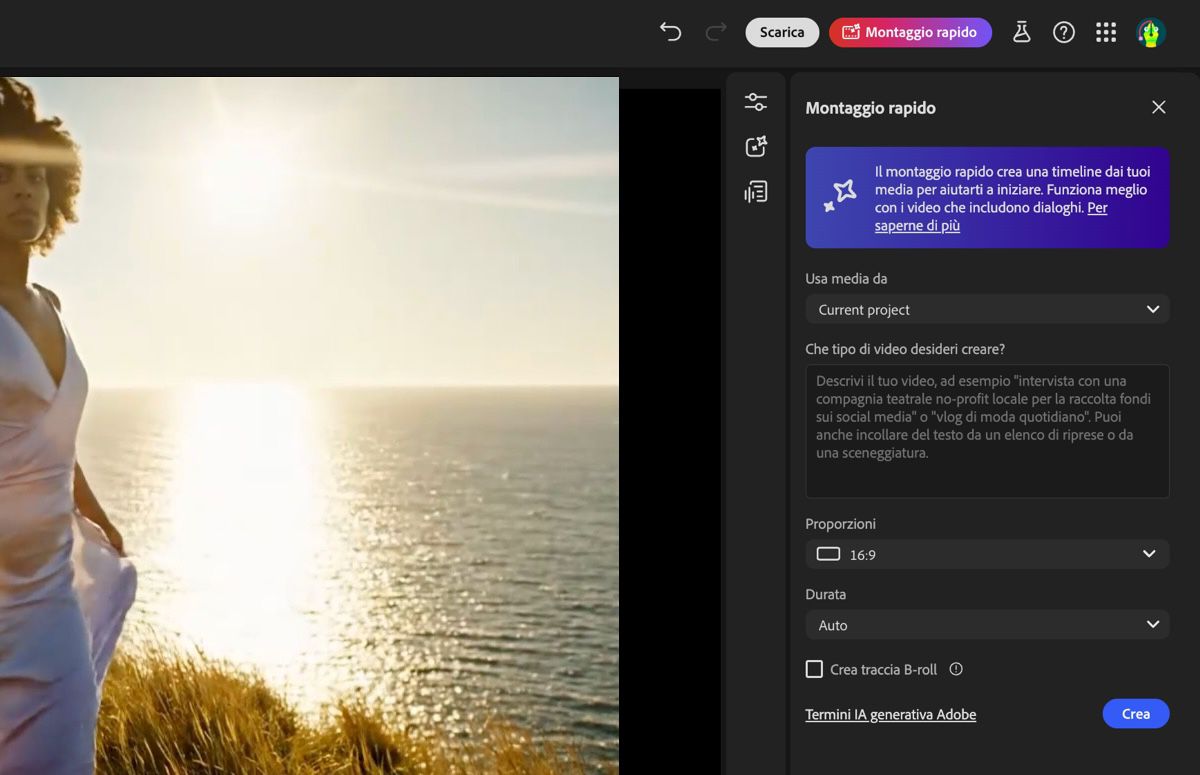
Task: Click the video preview of the woman
Action: [x=309, y=426]
